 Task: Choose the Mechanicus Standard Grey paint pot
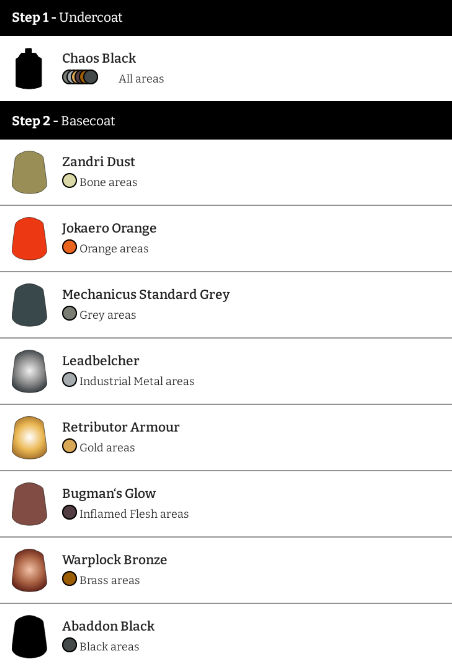coord(29,305)
